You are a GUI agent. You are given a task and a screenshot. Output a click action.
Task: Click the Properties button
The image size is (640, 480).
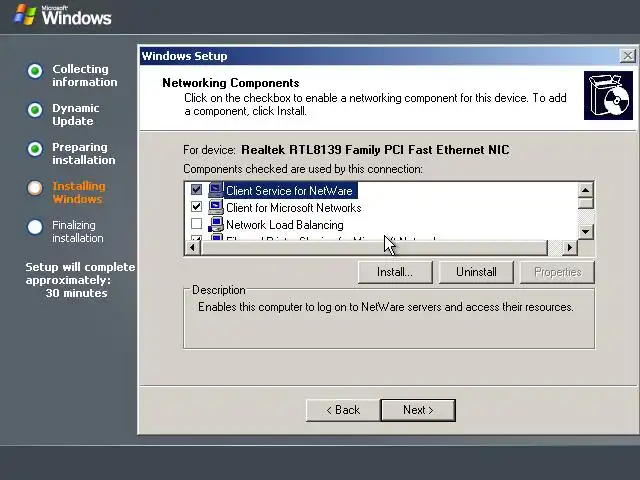click(557, 272)
